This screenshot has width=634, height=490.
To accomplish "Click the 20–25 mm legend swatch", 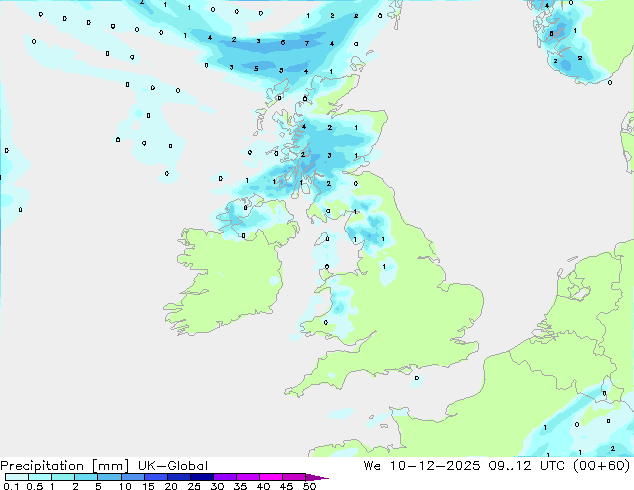I will tap(178, 477).
